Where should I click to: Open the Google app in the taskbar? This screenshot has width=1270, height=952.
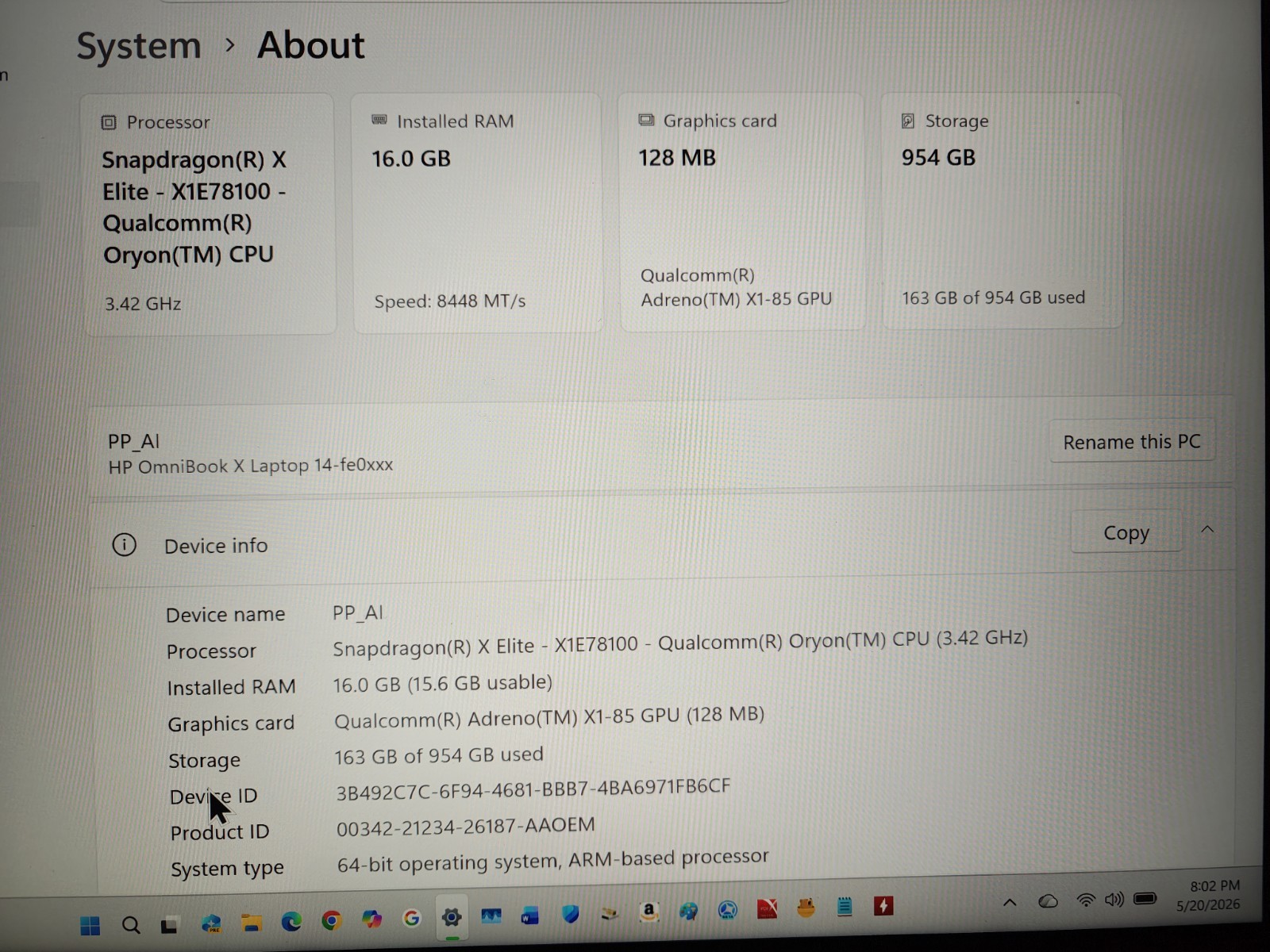click(x=411, y=919)
